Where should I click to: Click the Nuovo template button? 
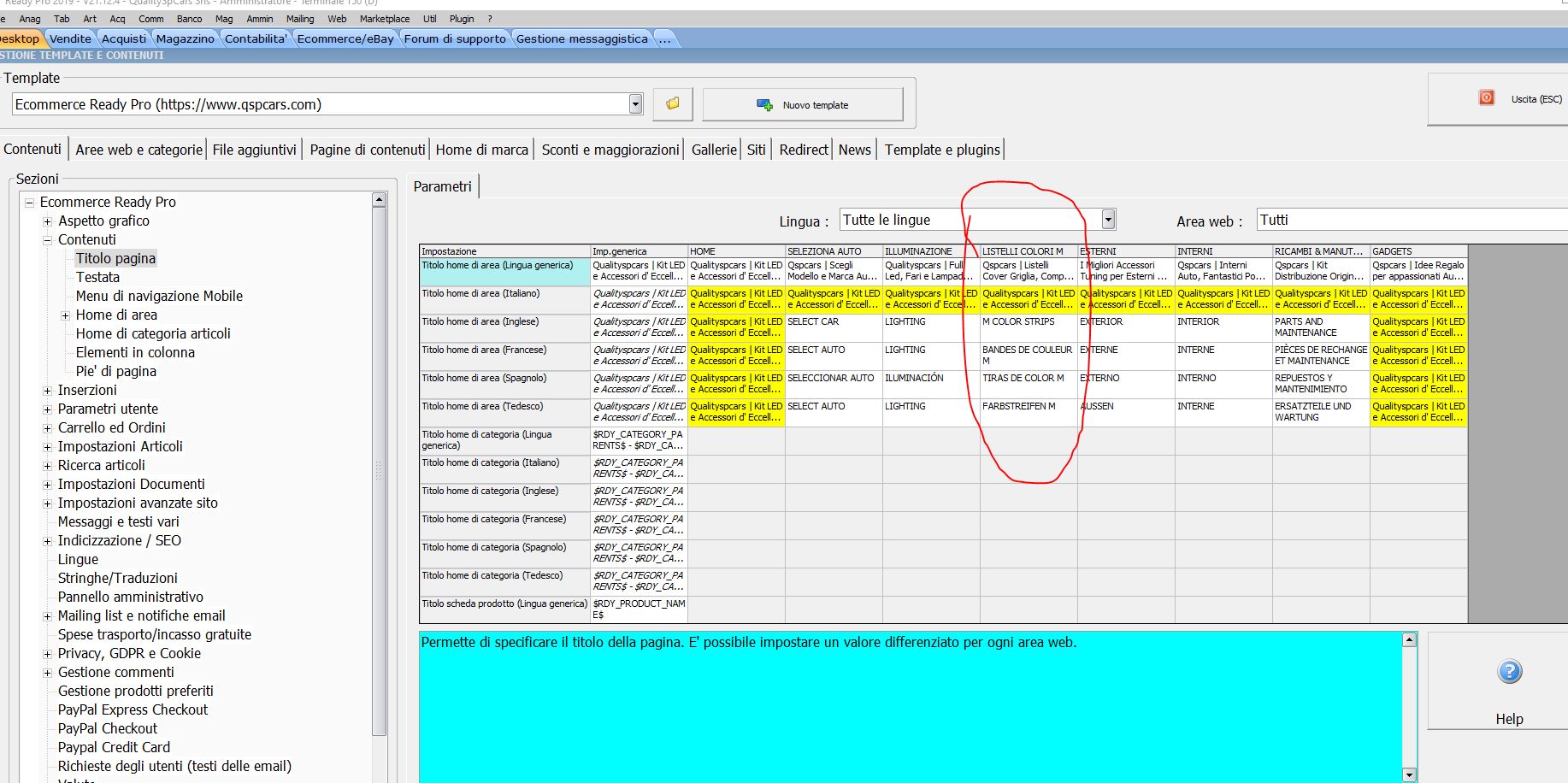coord(803,104)
